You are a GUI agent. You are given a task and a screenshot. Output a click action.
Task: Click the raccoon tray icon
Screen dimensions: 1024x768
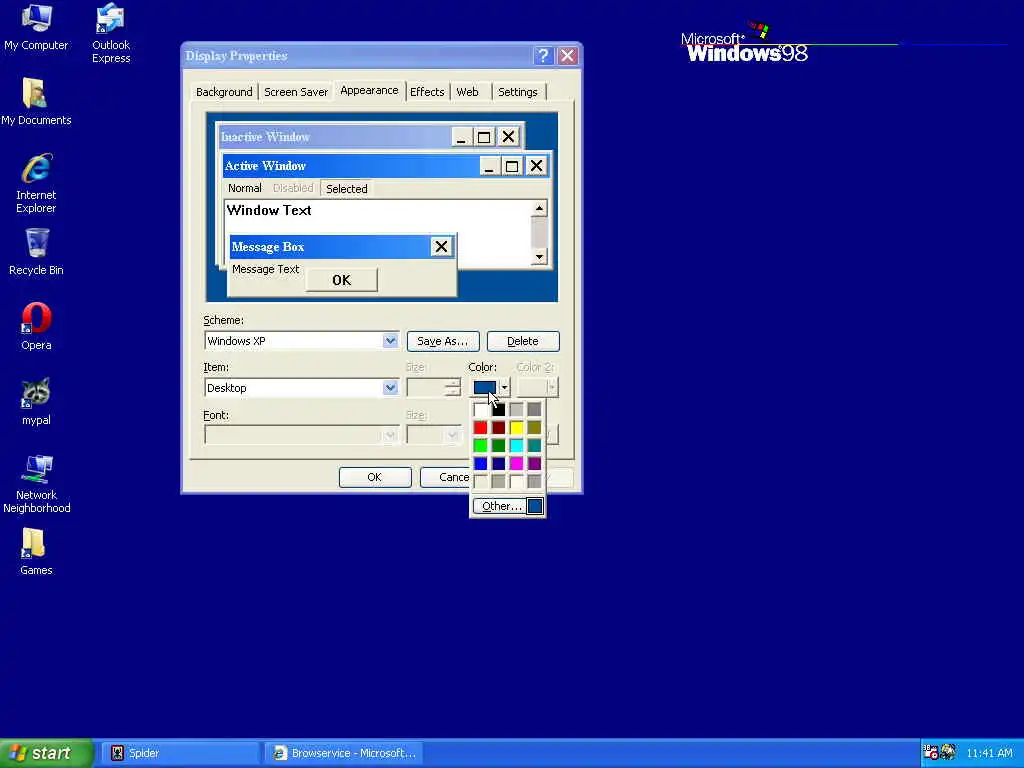click(x=948, y=752)
